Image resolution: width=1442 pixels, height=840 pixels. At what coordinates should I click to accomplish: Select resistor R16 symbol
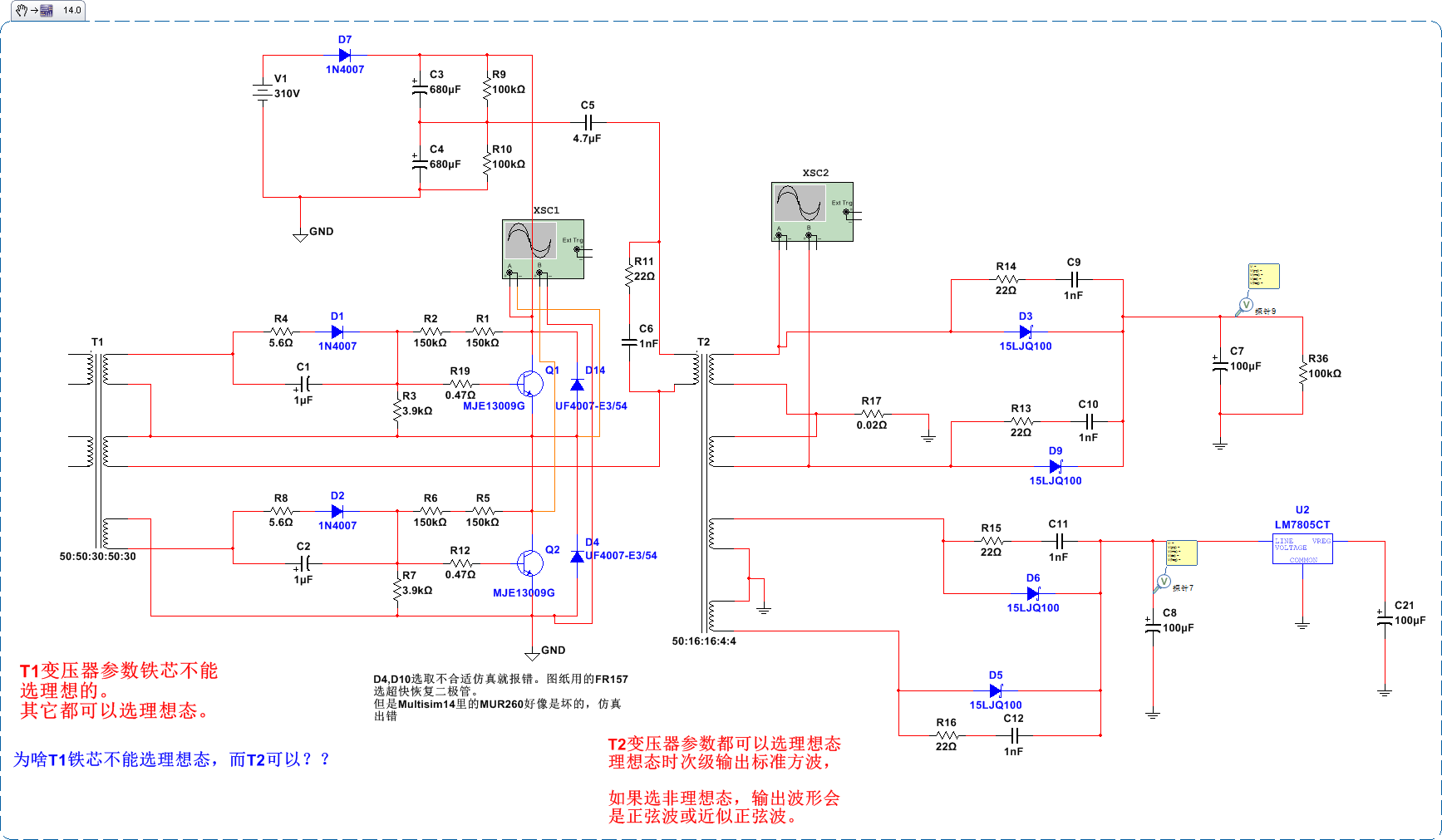click(x=947, y=735)
